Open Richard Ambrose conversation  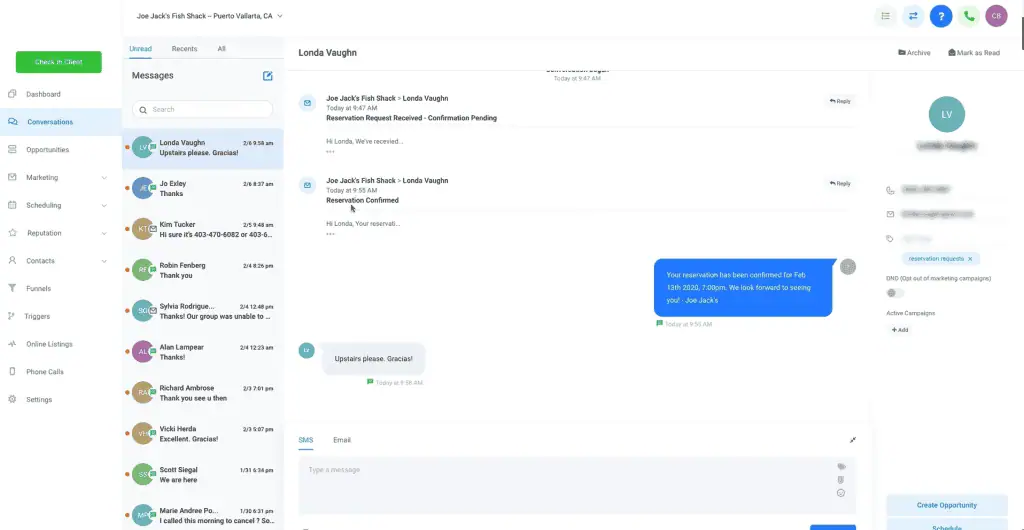point(202,393)
